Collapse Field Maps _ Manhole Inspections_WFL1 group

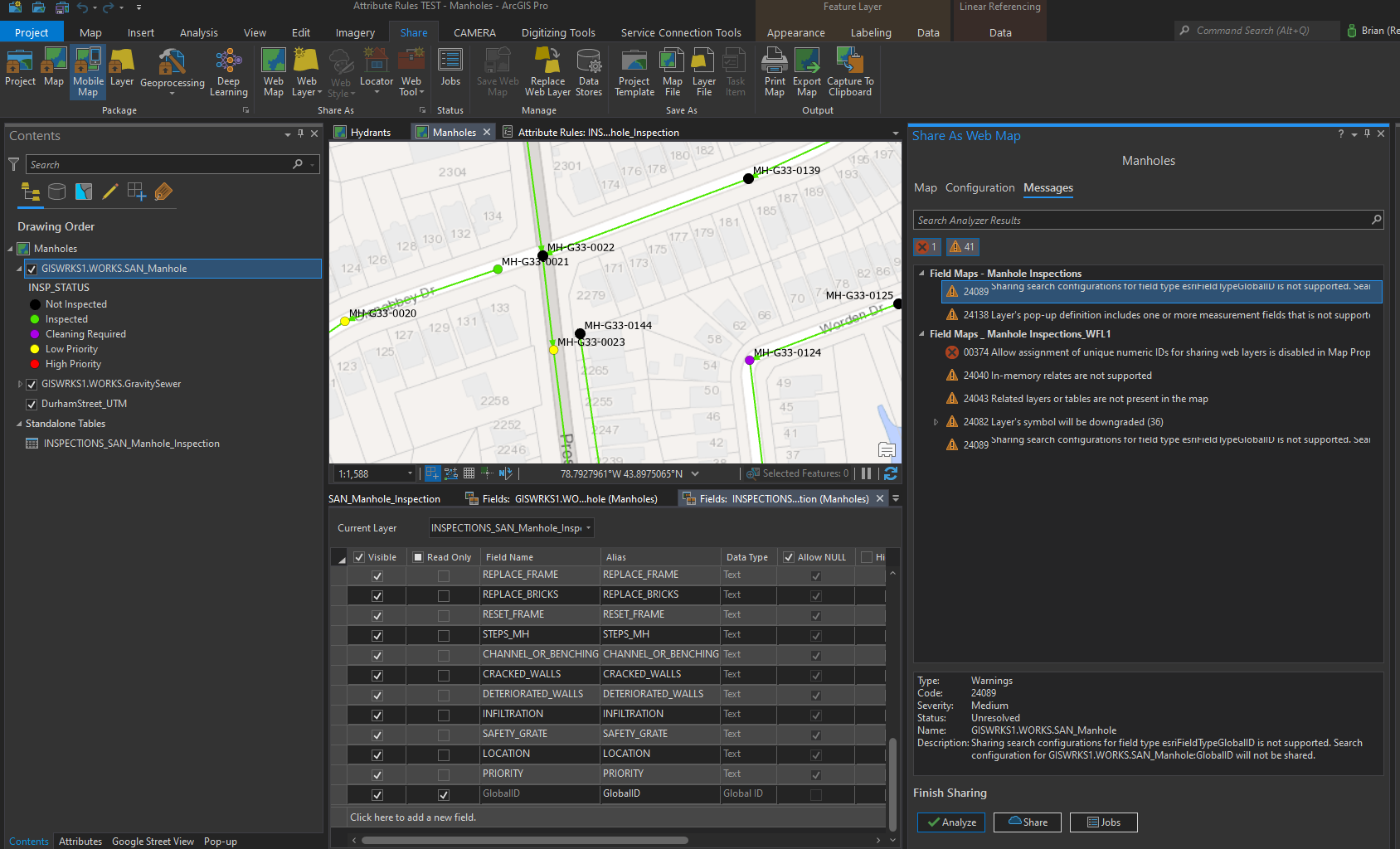click(x=921, y=333)
